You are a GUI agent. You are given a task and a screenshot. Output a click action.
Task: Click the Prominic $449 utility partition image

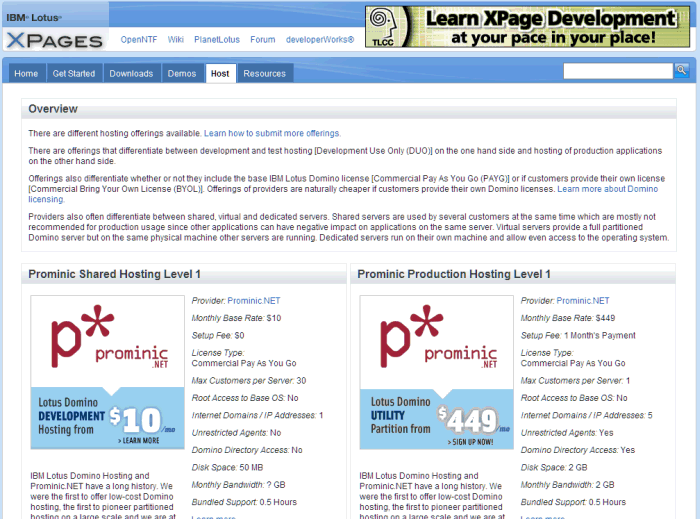pos(437,372)
